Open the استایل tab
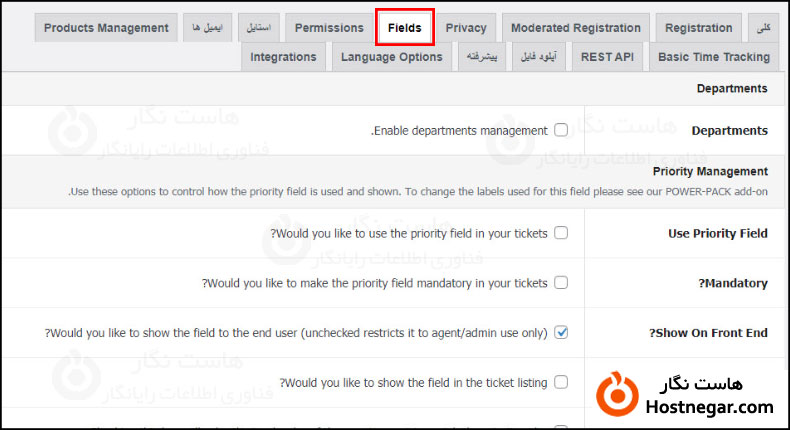This screenshot has width=790, height=430. tap(258, 28)
